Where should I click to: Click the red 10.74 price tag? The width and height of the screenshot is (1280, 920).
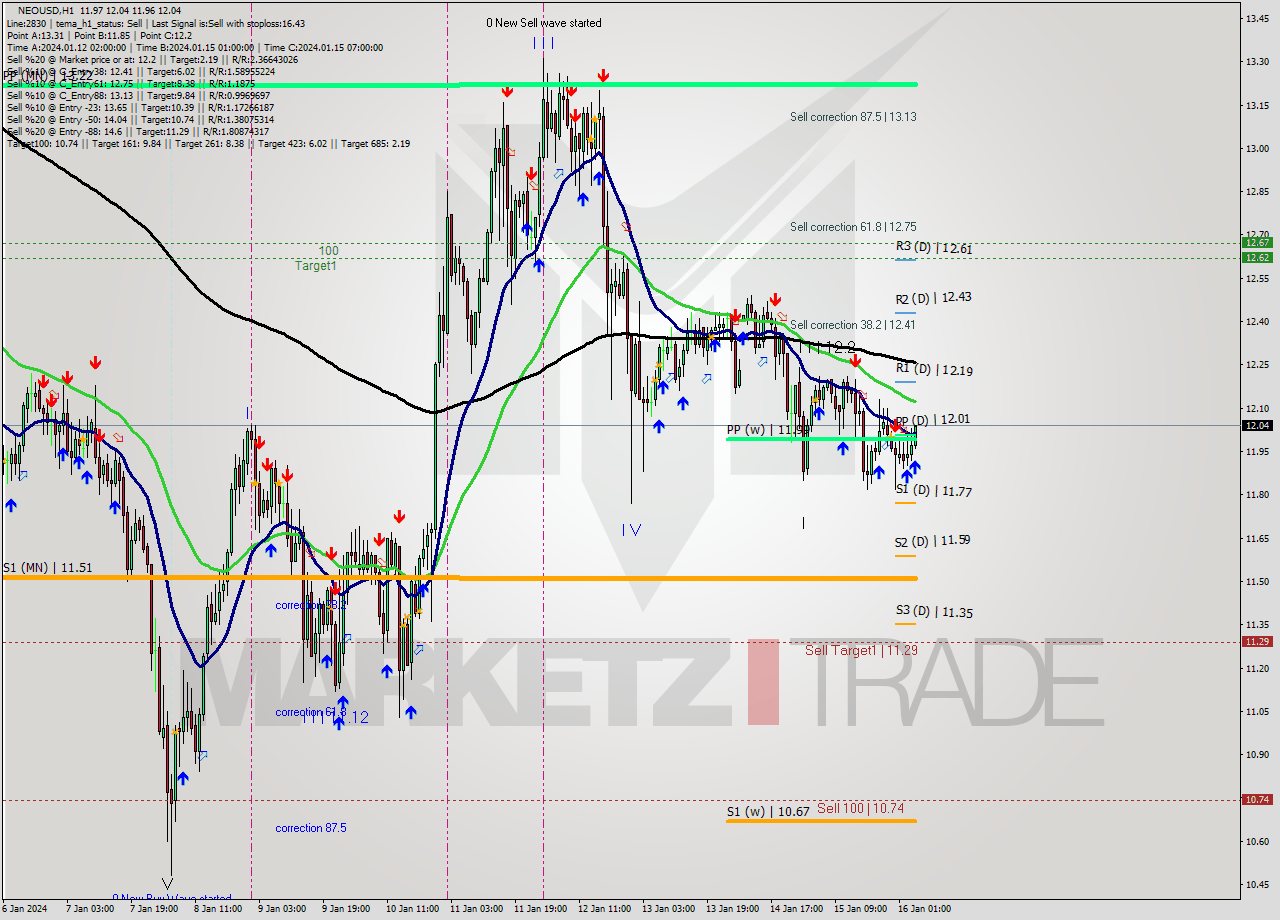point(1257,800)
